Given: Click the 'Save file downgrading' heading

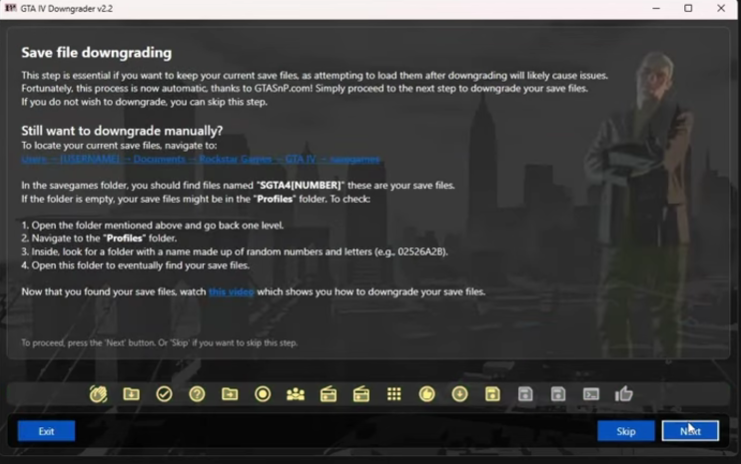Looking at the screenshot, I should [x=96, y=52].
